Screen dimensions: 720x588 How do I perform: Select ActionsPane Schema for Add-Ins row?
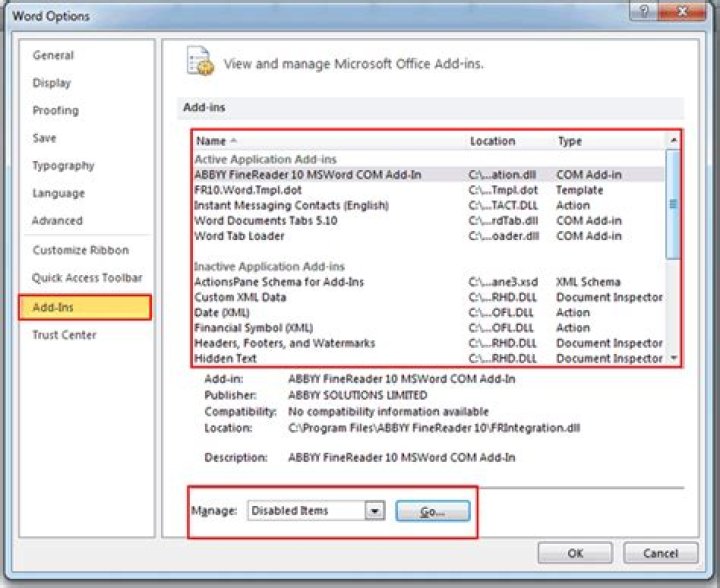(428, 282)
